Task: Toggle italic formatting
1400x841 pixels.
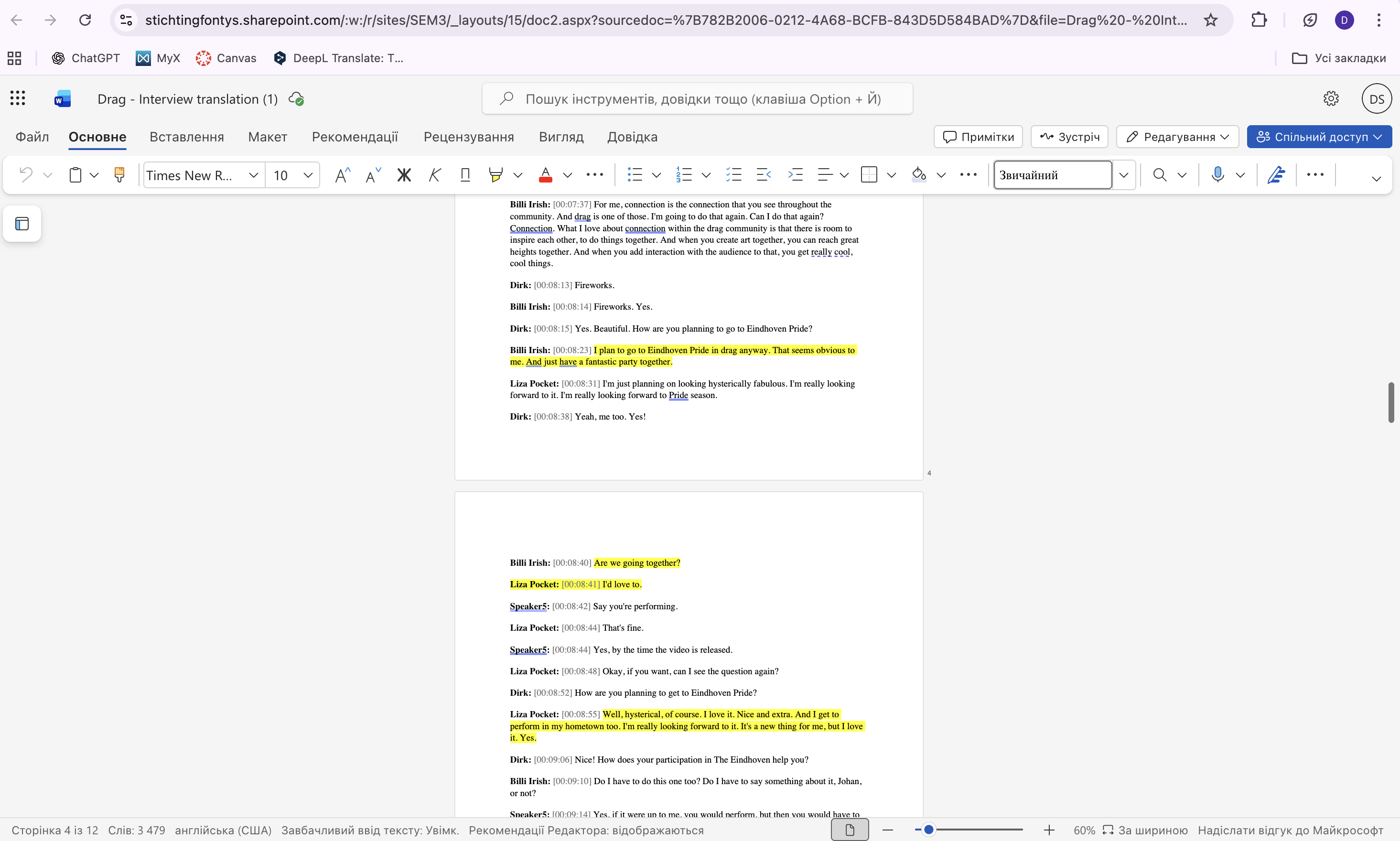Action: pos(434,175)
